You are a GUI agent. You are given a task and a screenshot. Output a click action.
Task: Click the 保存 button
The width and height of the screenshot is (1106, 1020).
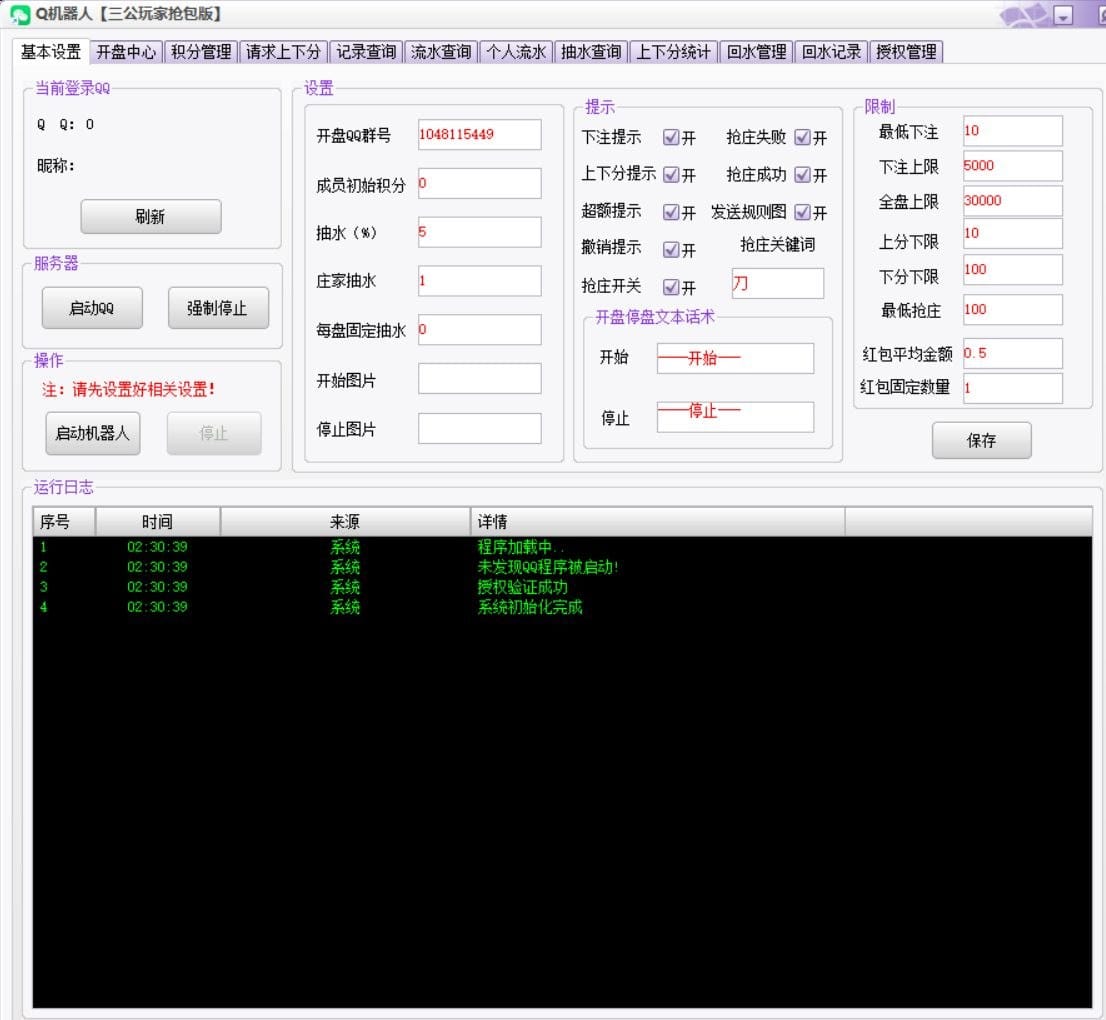[981, 441]
